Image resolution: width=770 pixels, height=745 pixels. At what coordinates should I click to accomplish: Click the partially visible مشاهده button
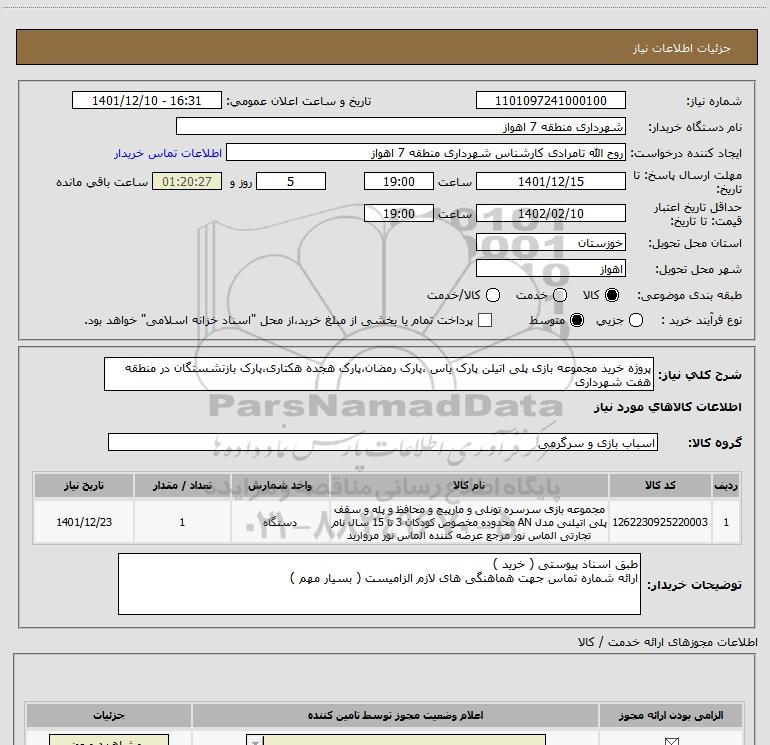[109, 740]
